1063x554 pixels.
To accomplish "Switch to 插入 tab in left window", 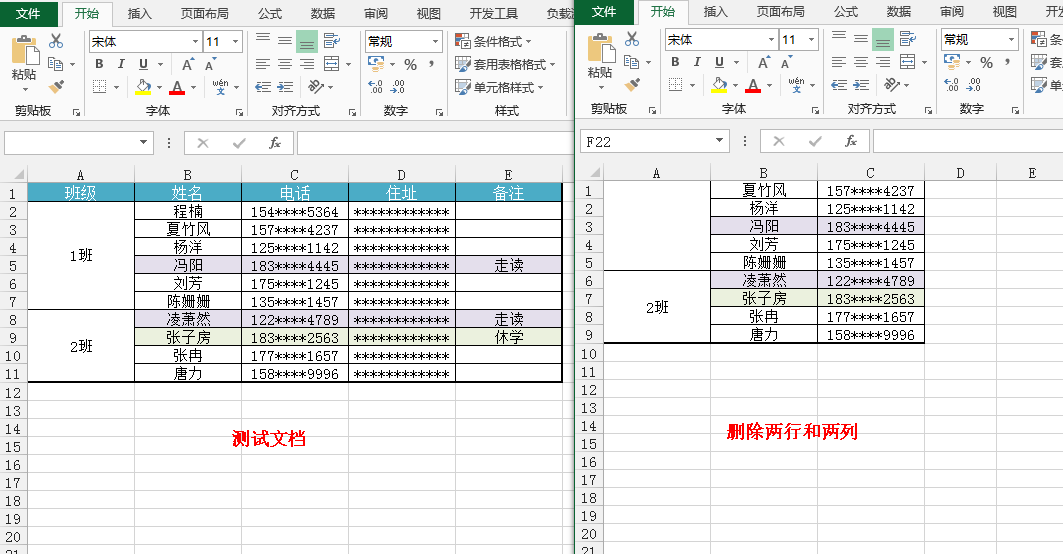I will (140, 14).
